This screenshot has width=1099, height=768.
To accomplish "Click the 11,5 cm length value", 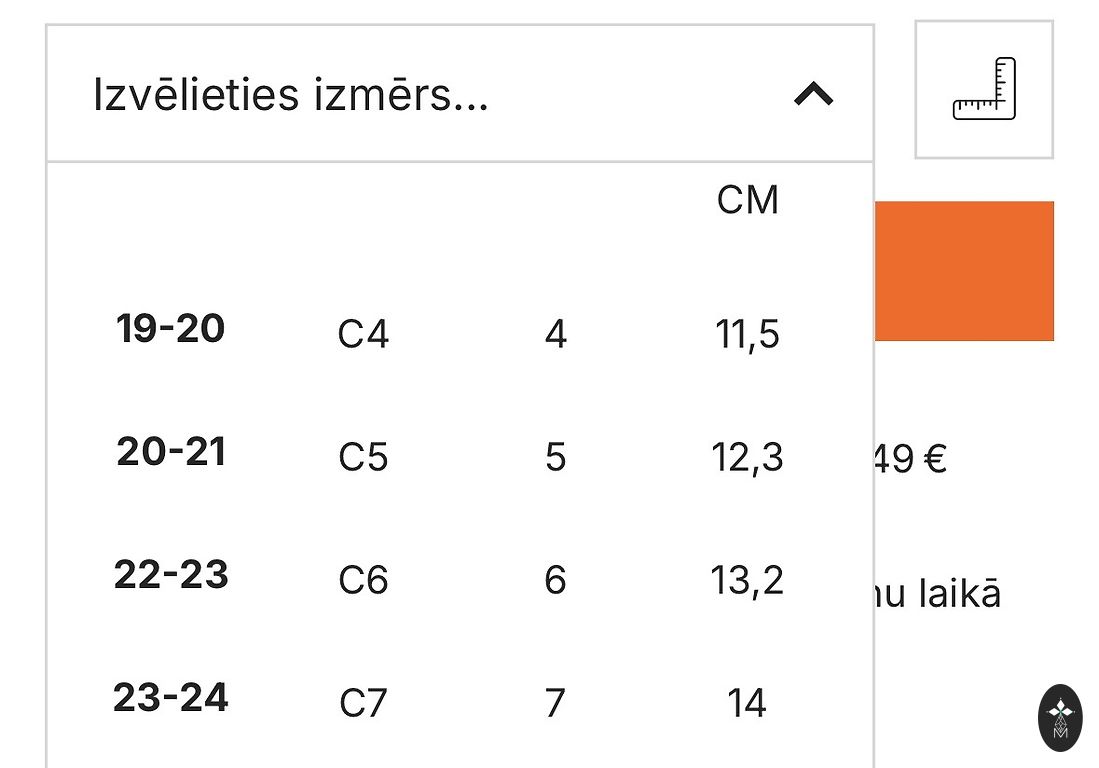I will pos(747,334).
